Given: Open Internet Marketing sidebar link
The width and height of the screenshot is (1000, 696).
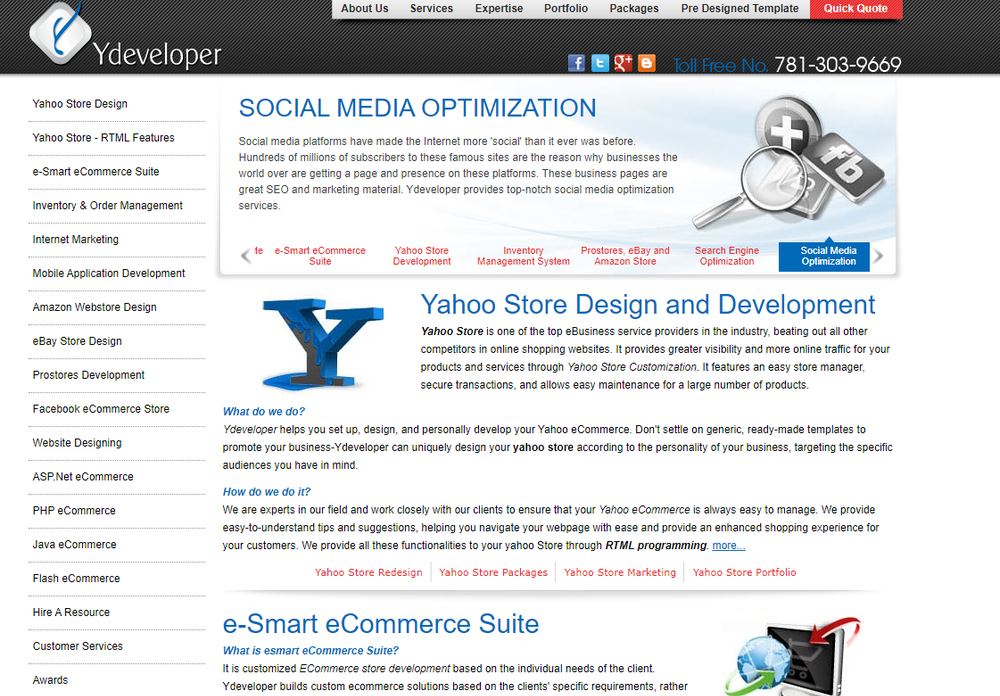Looking at the screenshot, I should click(75, 239).
